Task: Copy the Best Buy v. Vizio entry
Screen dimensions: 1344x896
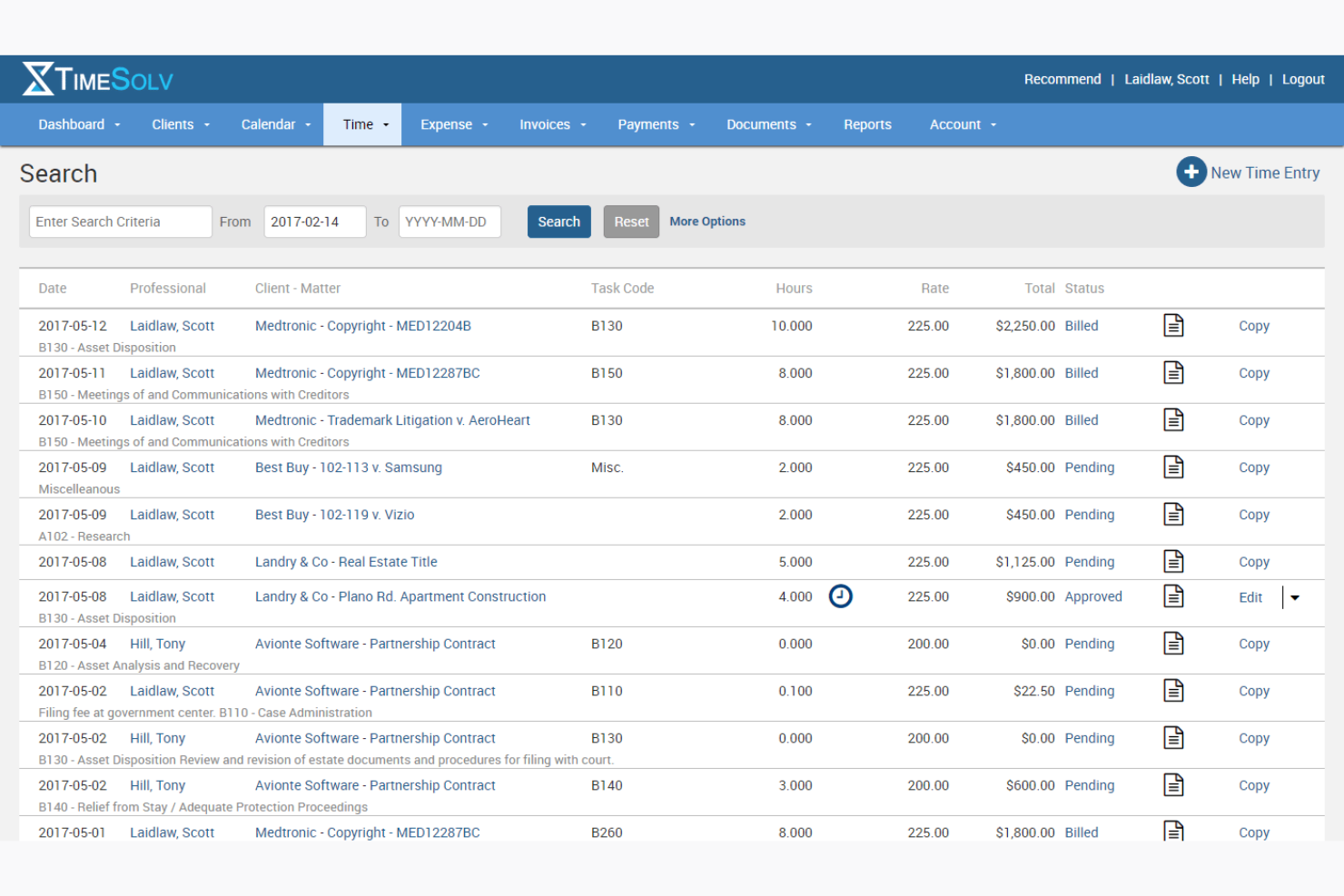Action: pos(1254,515)
